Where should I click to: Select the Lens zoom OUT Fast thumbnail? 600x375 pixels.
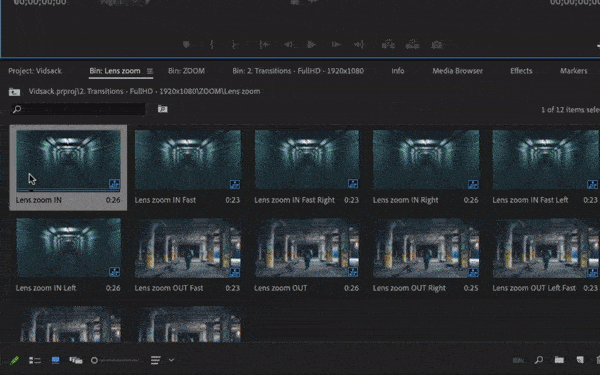coord(188,248)
